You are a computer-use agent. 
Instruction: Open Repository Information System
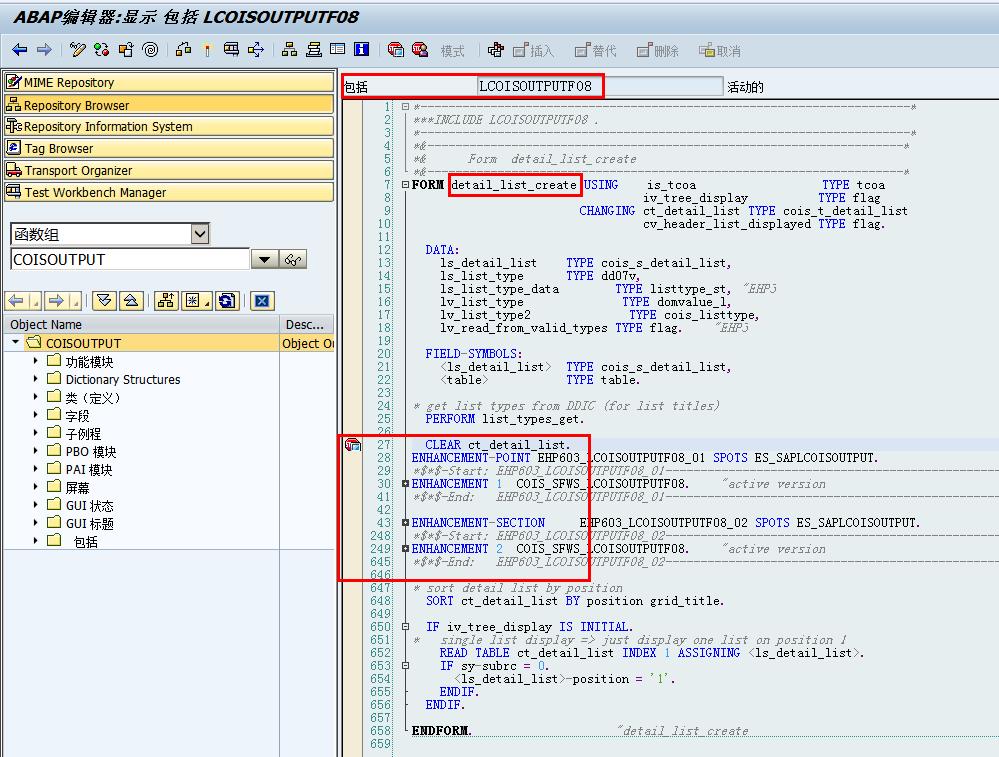click(x=169, y=126)
